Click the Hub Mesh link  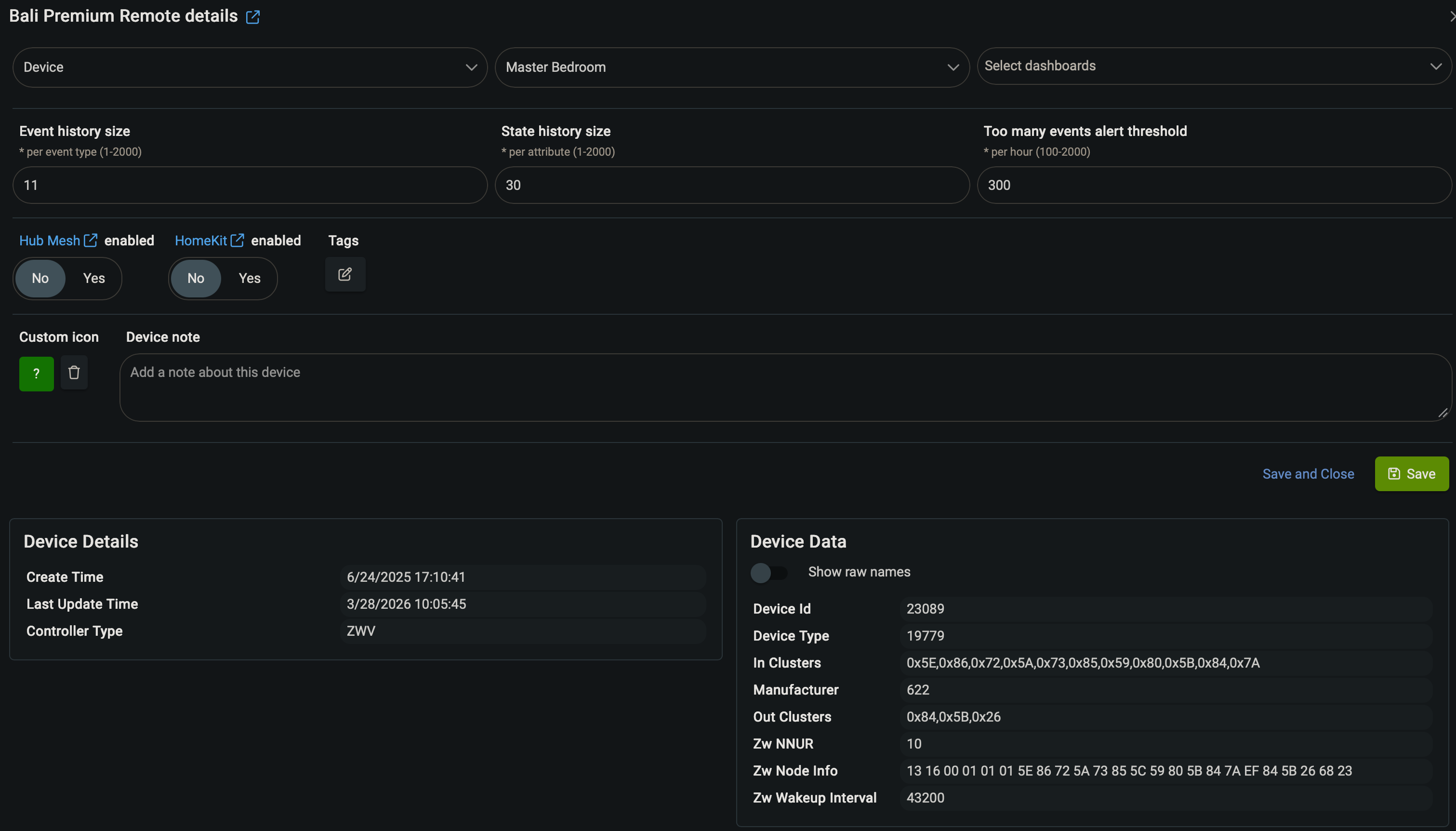[x=50, y=241]
